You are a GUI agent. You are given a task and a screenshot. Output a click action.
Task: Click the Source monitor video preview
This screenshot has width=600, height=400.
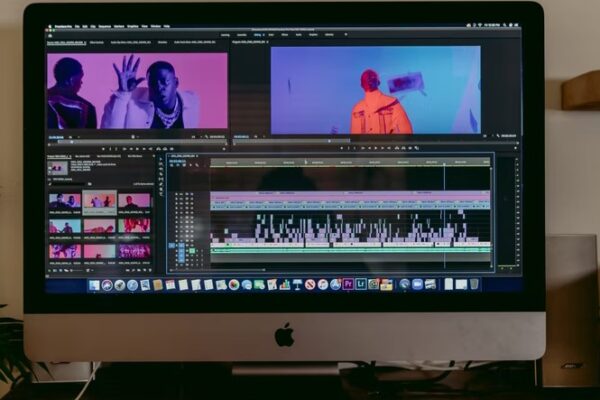point(137,91)
